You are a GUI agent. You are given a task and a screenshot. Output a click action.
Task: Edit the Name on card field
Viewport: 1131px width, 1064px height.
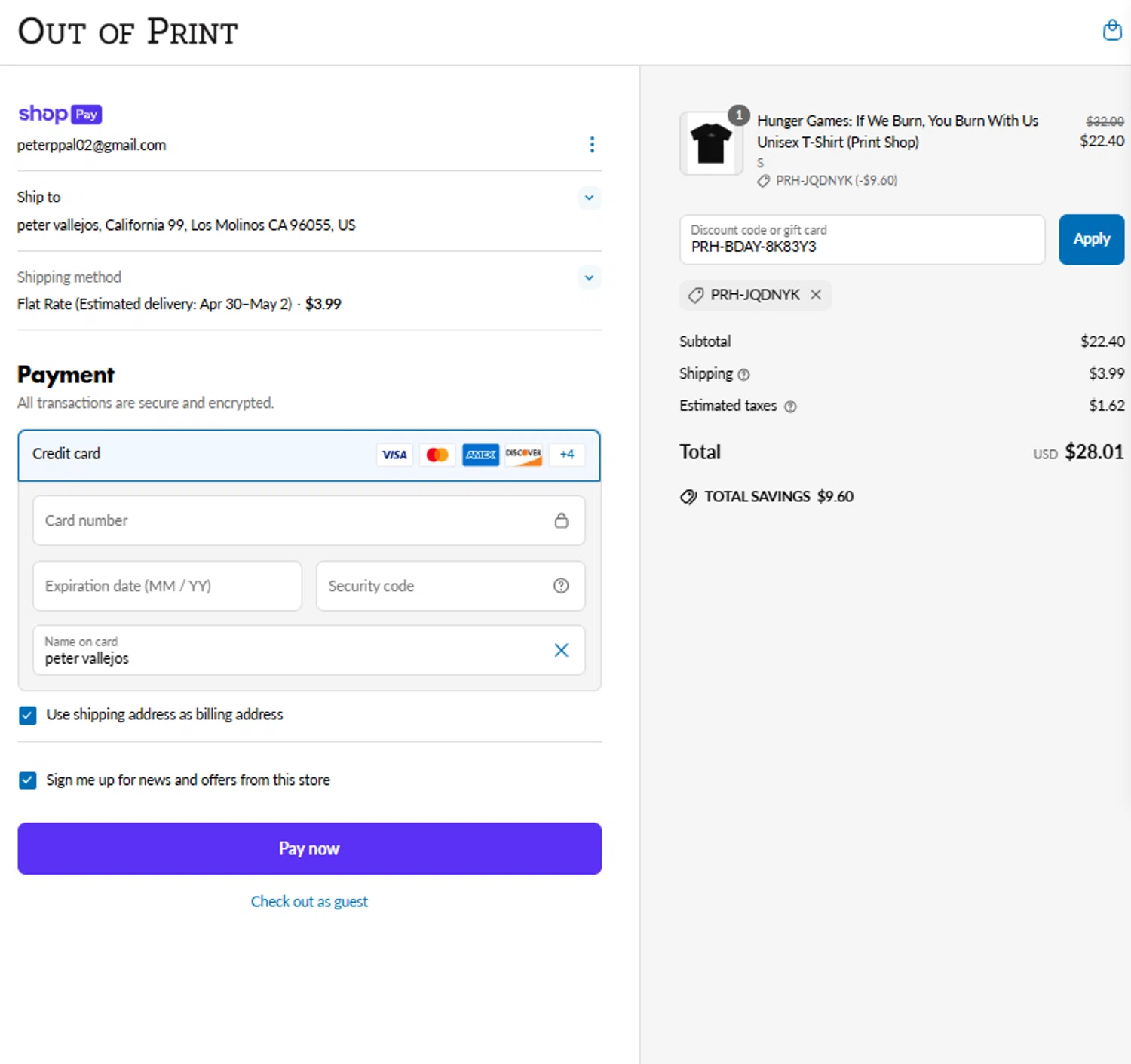(x=309, y=650)
